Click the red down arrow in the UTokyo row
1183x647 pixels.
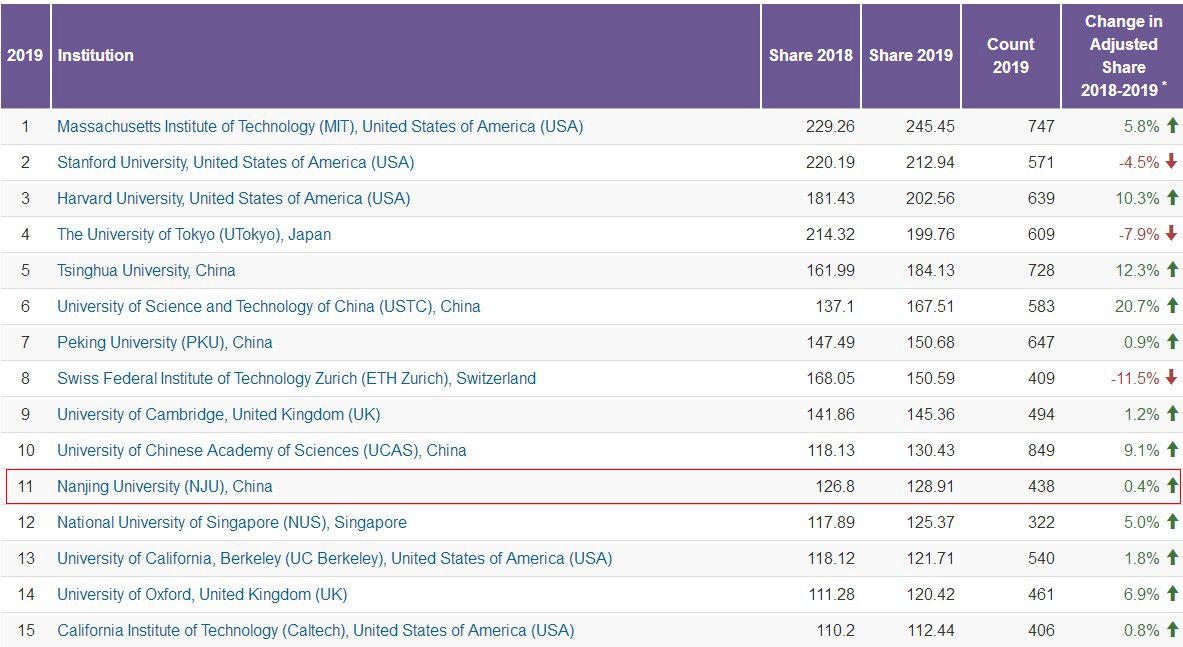pyautogui.click(x=1171, y=234)
